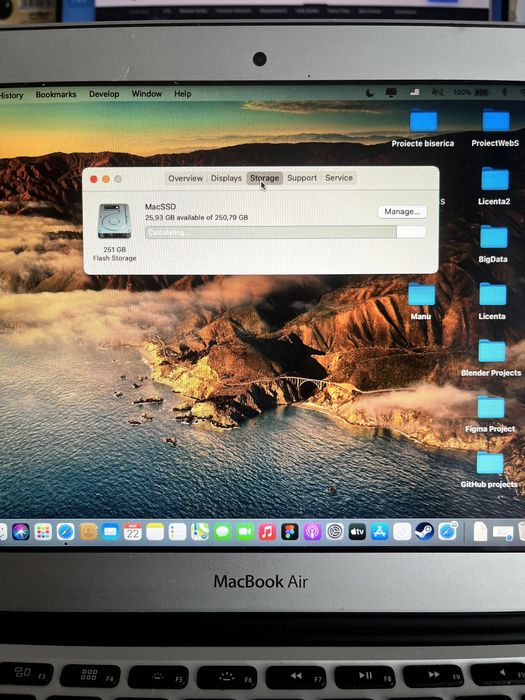Launch Figma from the Dock
The image size is (525, 700).
coord(289,532)
